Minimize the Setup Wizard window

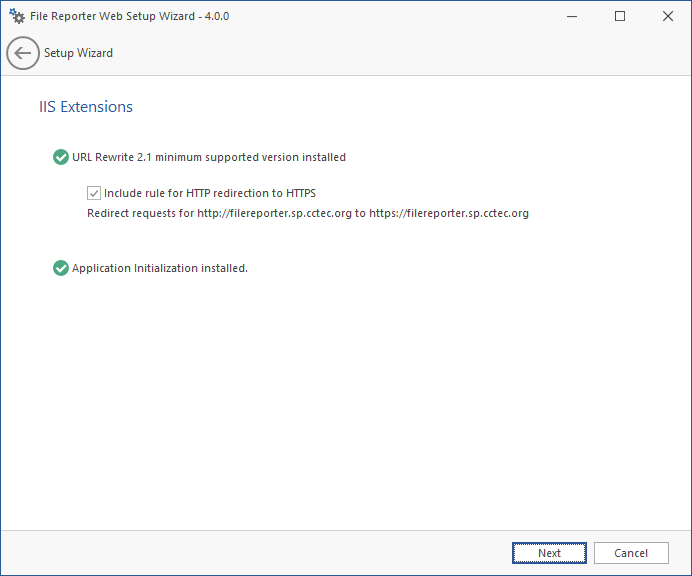pyautogui.click(x=573, y=16)
